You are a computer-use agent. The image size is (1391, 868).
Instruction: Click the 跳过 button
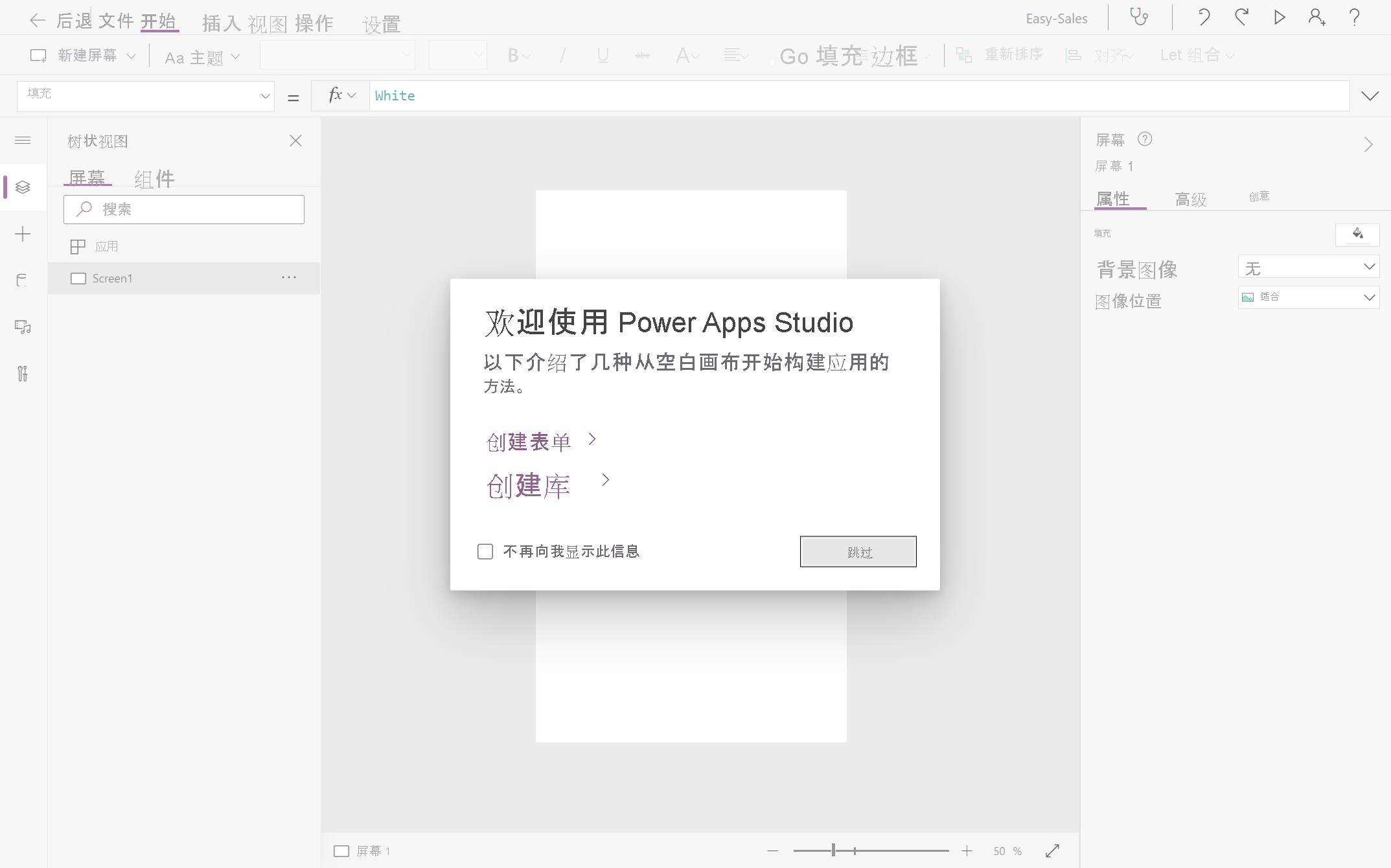(x=858, y=552)
